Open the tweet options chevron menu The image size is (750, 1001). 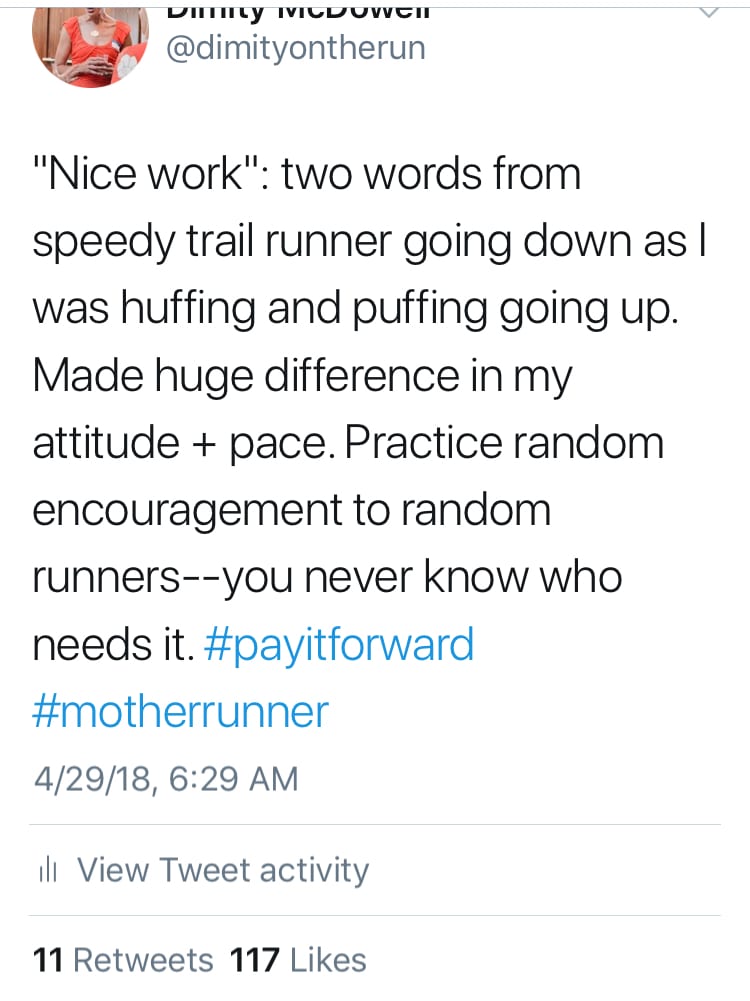707,12
